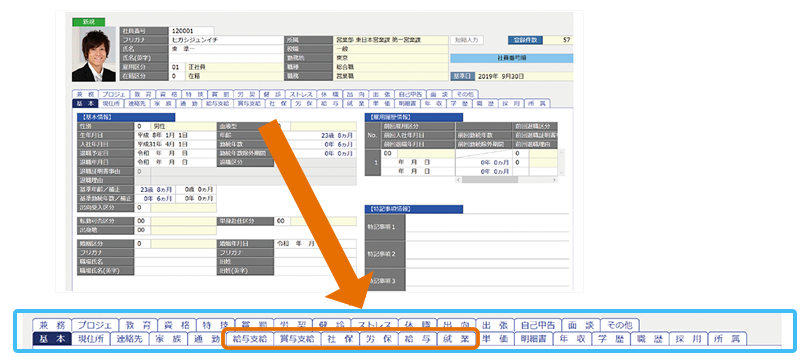
Task: Switch to the 就業 tab in the enlarged tab strip
Action: (x=456, y=339)
